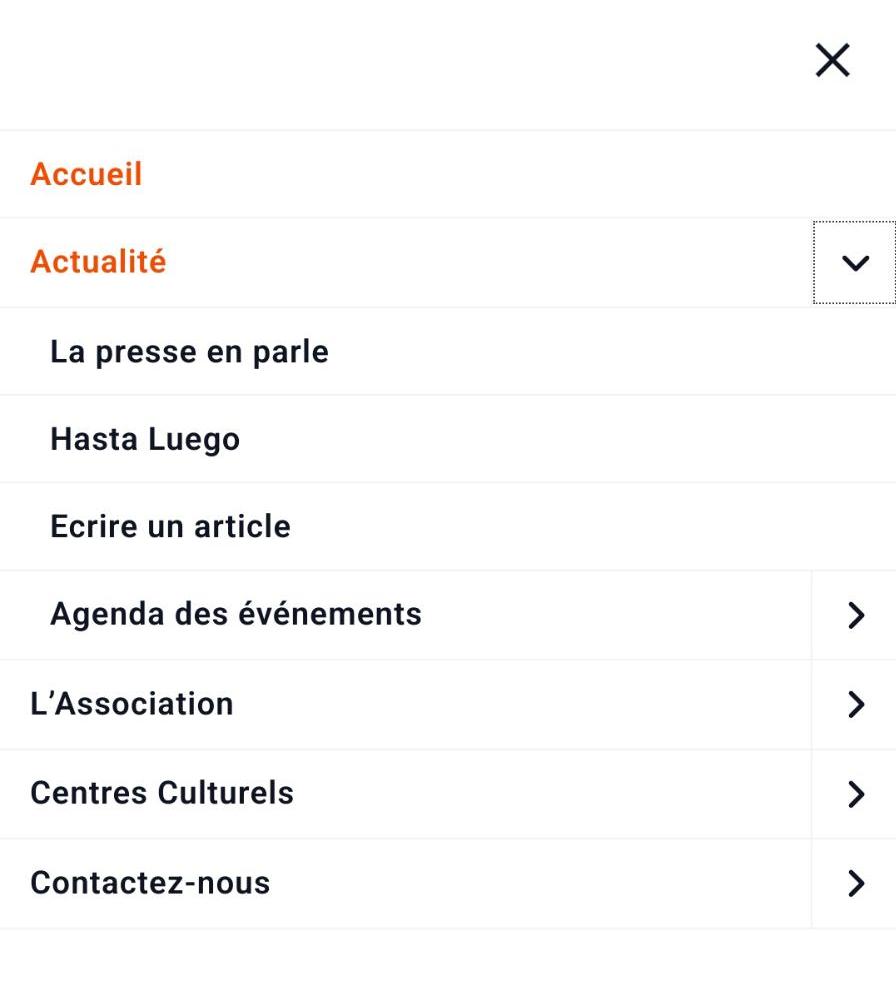Close the navigation menu with the X
This screenshot has width=896, height=993.
click(832, 61)
